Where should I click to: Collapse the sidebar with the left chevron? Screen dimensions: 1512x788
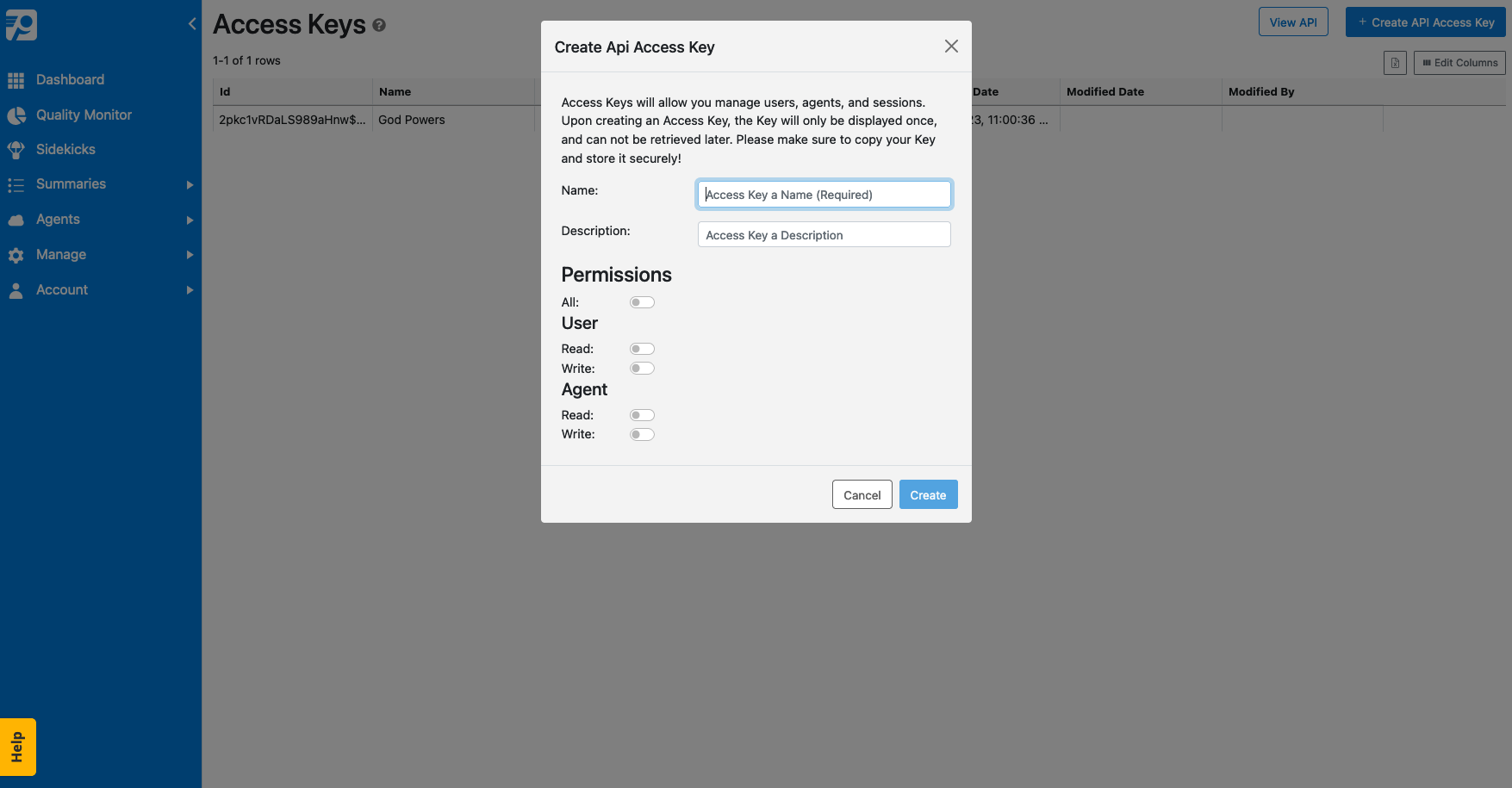pyautogui.click(x=191, y=23)
